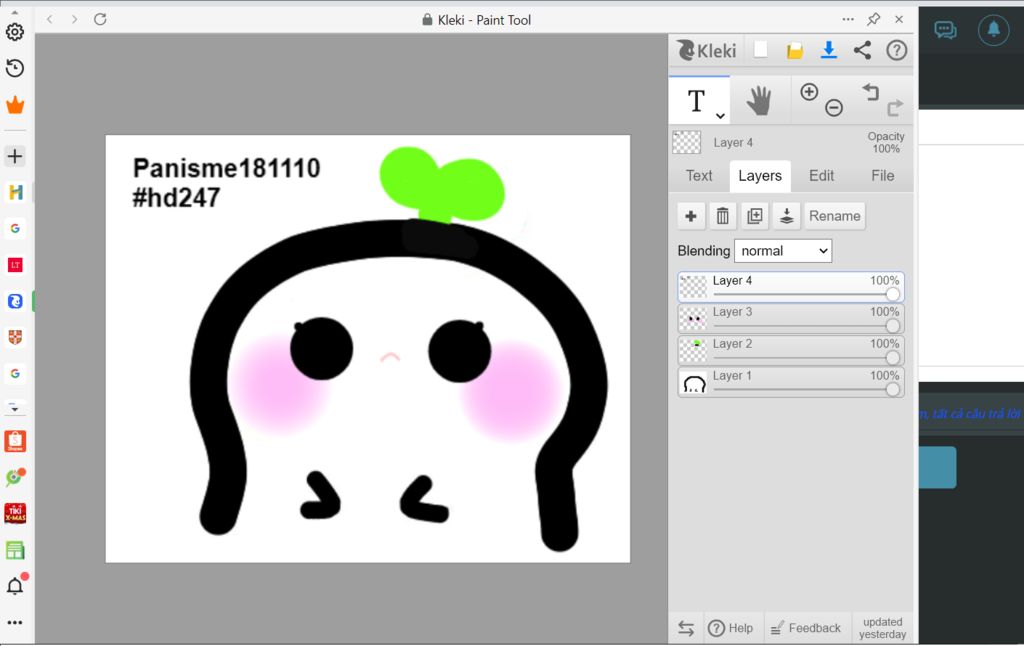The image size is (1024, 646).
Task: Open the Tiki X-MAS sidebar shortcut
Action: click(15, 513)
